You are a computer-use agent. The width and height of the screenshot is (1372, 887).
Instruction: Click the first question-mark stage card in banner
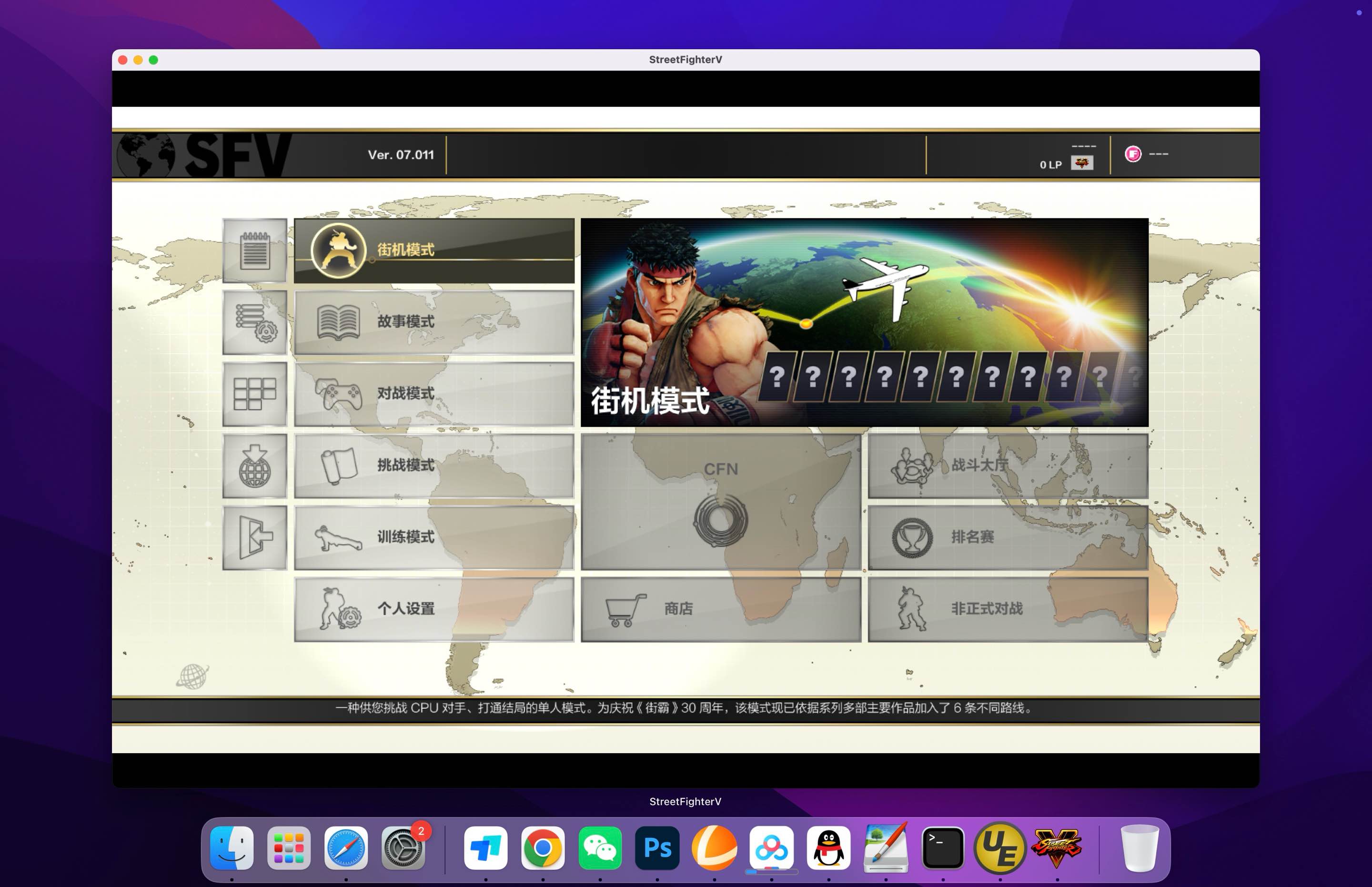click(x=777, y=377)
